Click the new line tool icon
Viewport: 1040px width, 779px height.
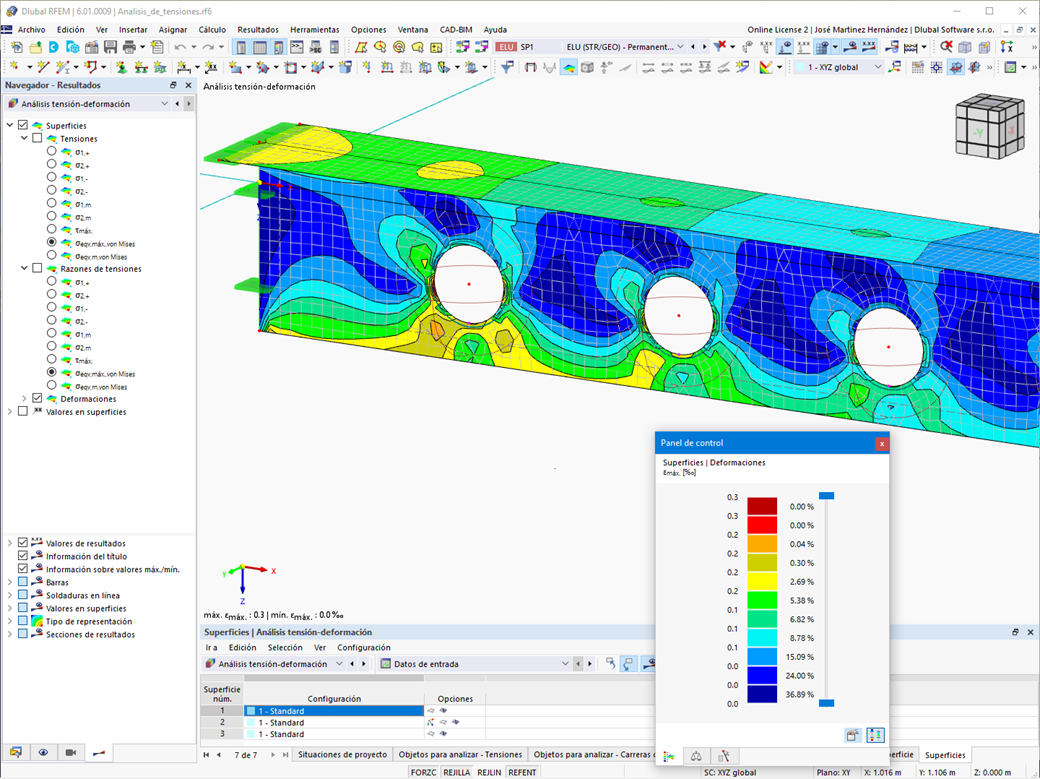click(x=43, y=67)
